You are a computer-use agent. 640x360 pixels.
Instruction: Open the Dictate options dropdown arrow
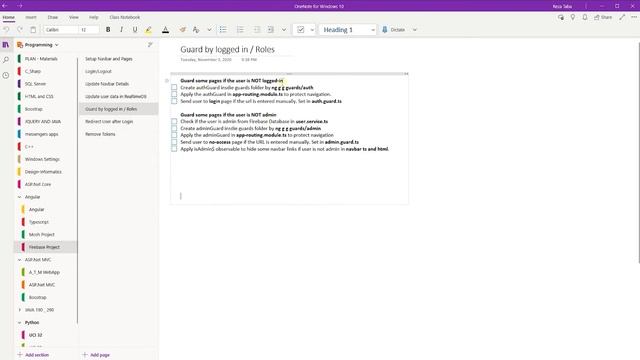click(415, 30)
